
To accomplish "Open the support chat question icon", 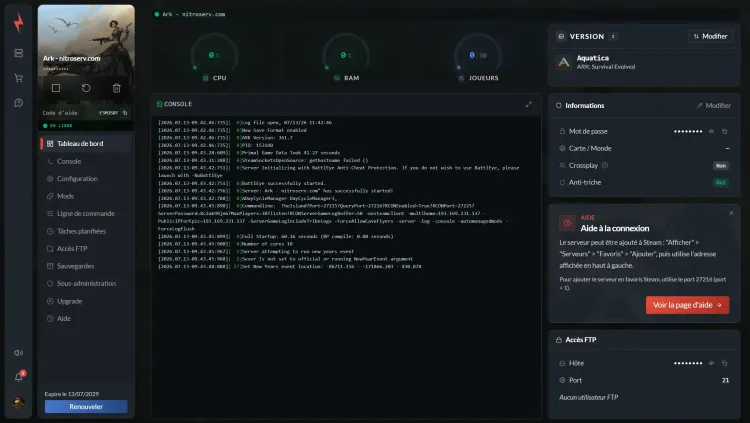I will click(x=19, y=103).
